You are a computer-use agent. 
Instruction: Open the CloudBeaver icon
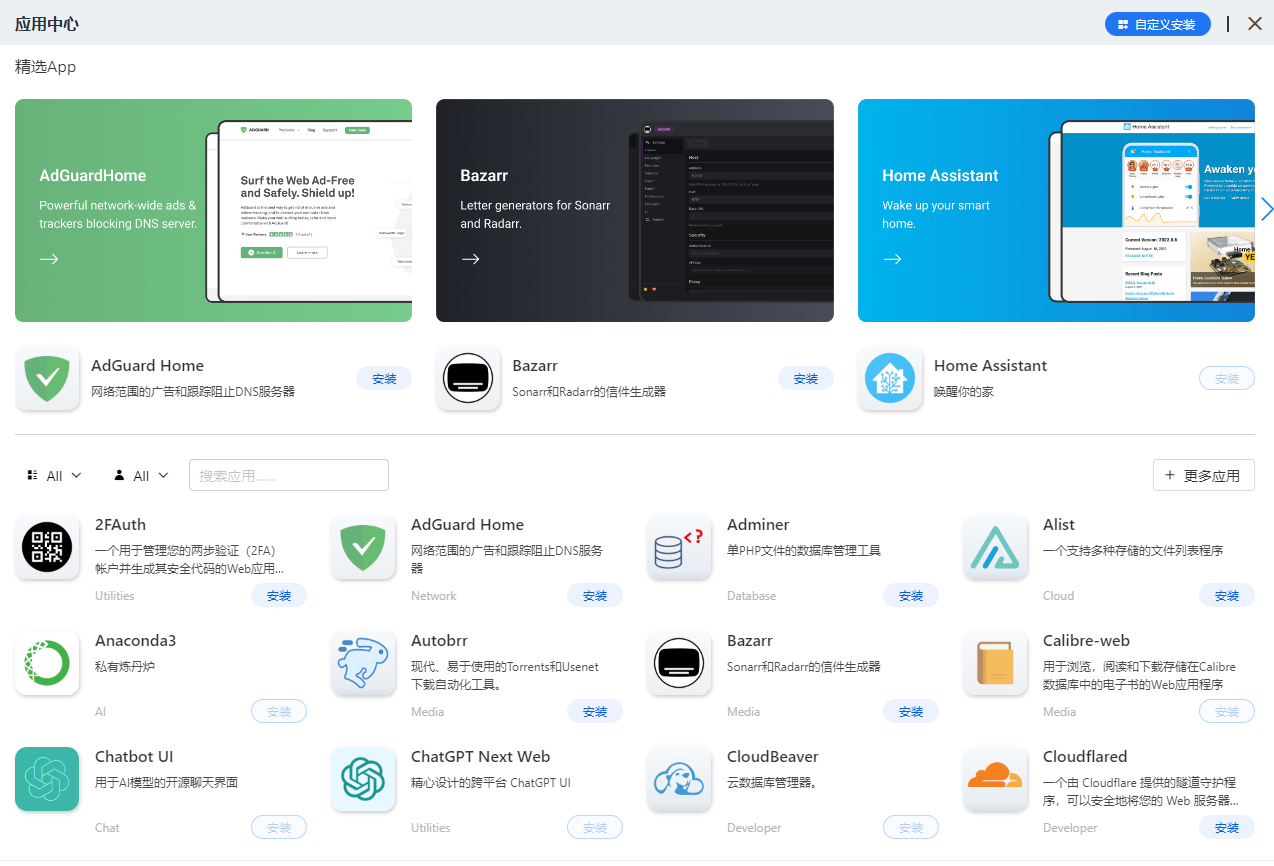[x=679, y=779]
